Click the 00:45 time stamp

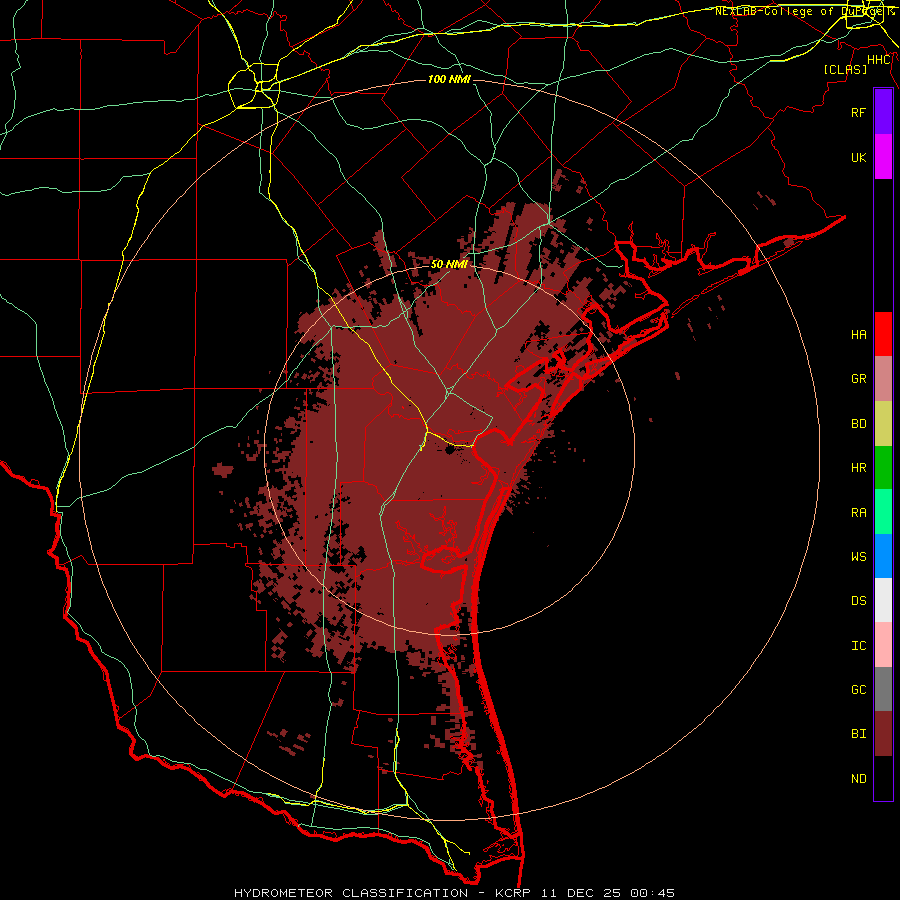[652, 893]
